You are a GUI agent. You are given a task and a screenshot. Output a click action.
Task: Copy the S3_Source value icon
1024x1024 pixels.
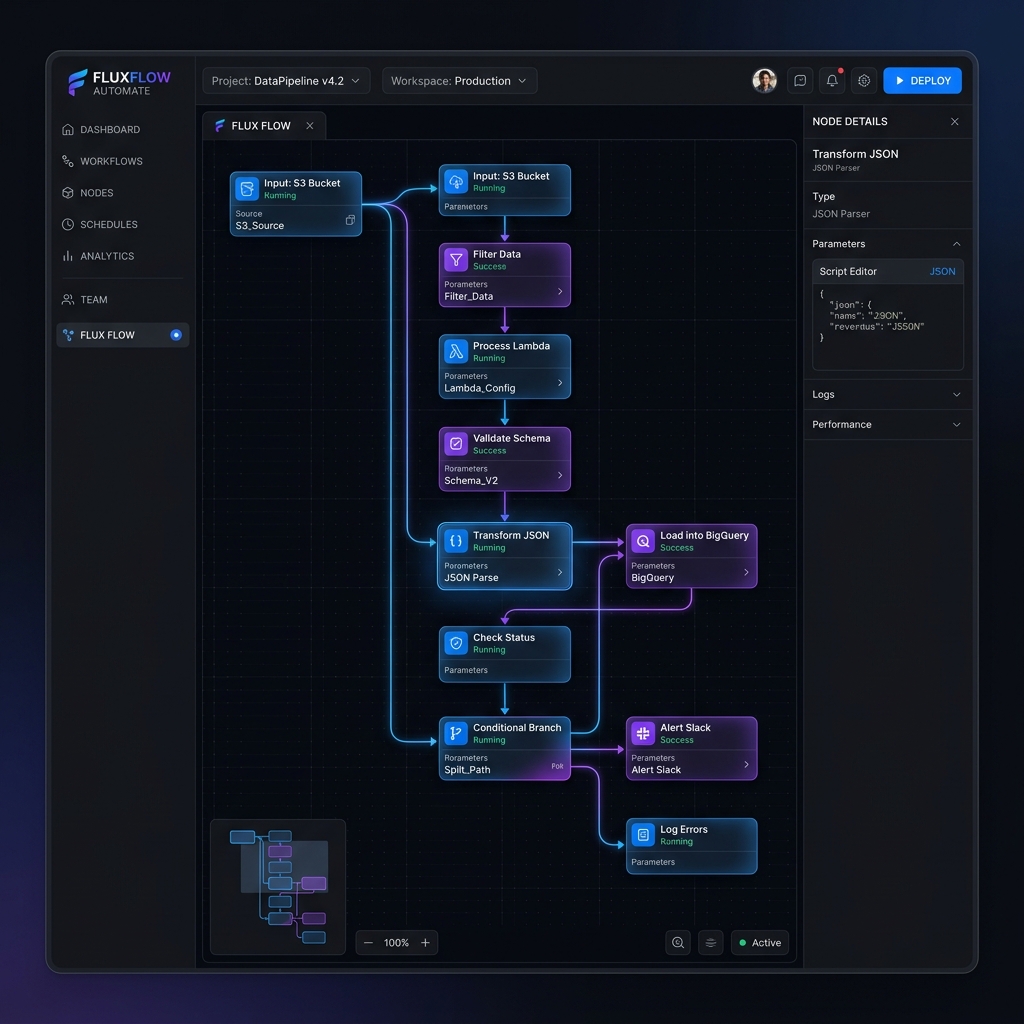(x=350, y=220)
